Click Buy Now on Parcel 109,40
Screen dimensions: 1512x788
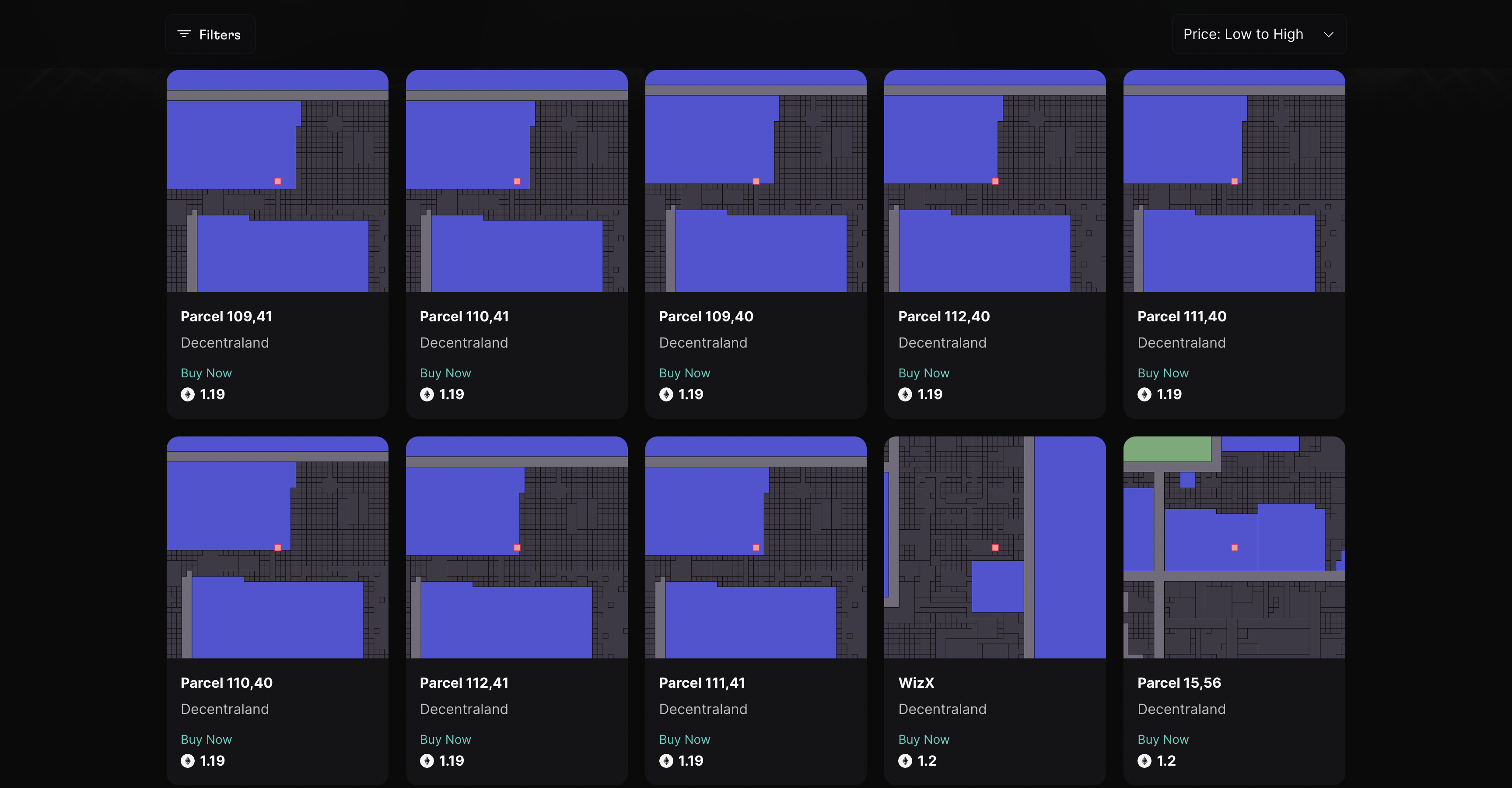(684, 373)
